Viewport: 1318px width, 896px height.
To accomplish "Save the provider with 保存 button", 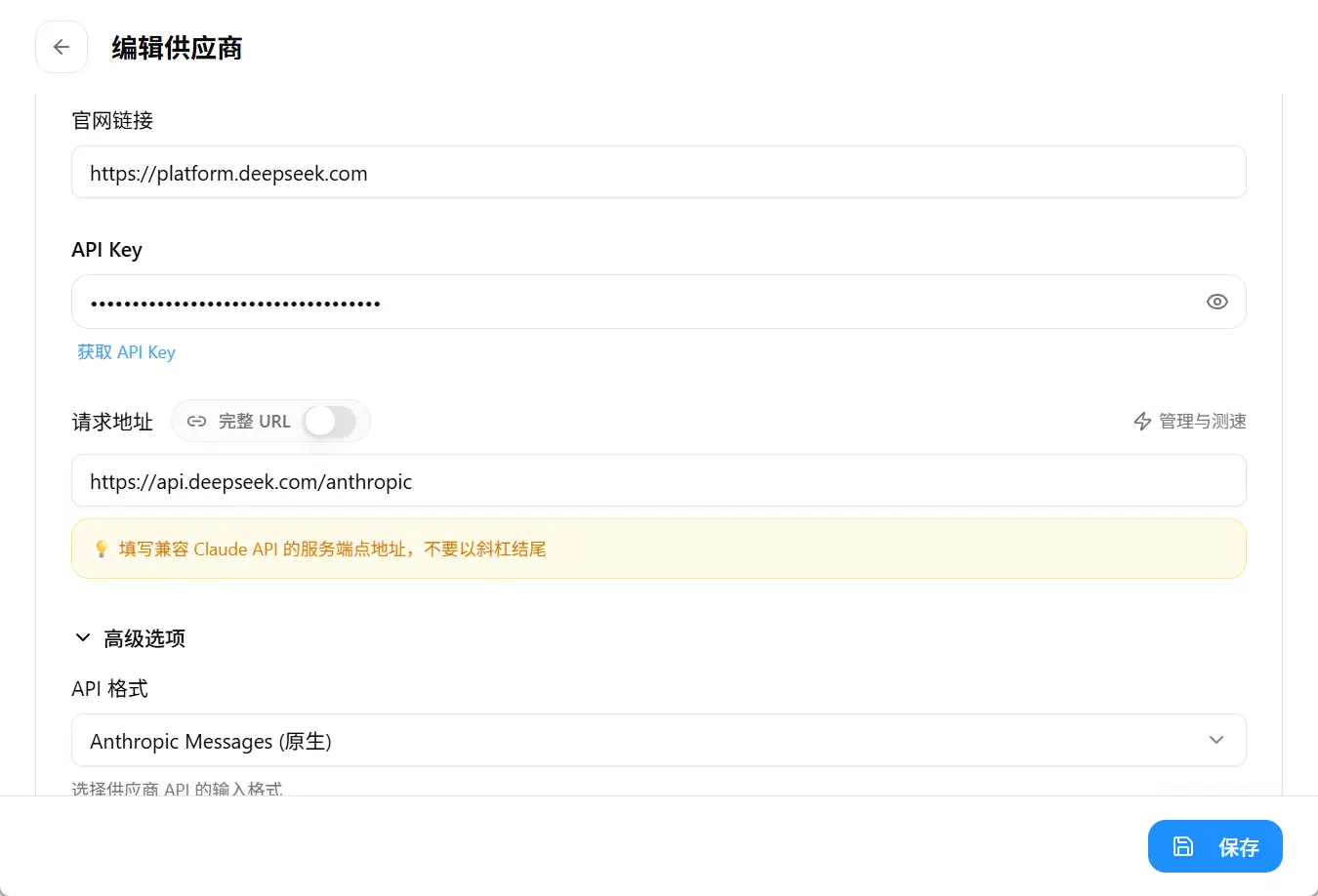I will 1215,846.
